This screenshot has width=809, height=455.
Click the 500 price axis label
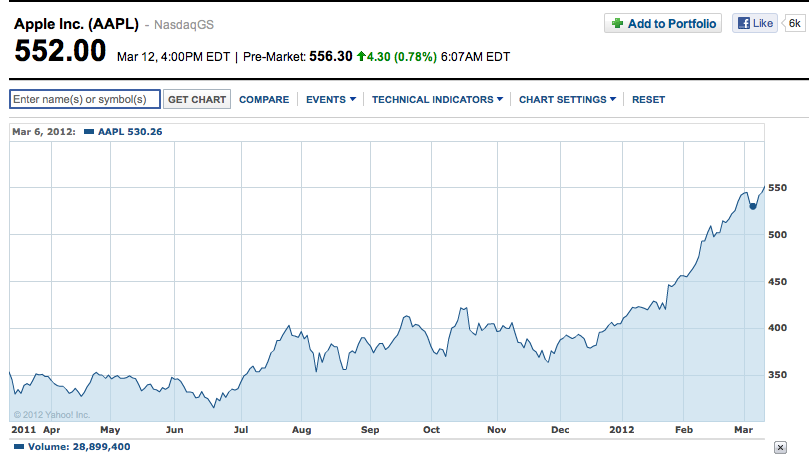pyautogui.click(x=778, y=235)
